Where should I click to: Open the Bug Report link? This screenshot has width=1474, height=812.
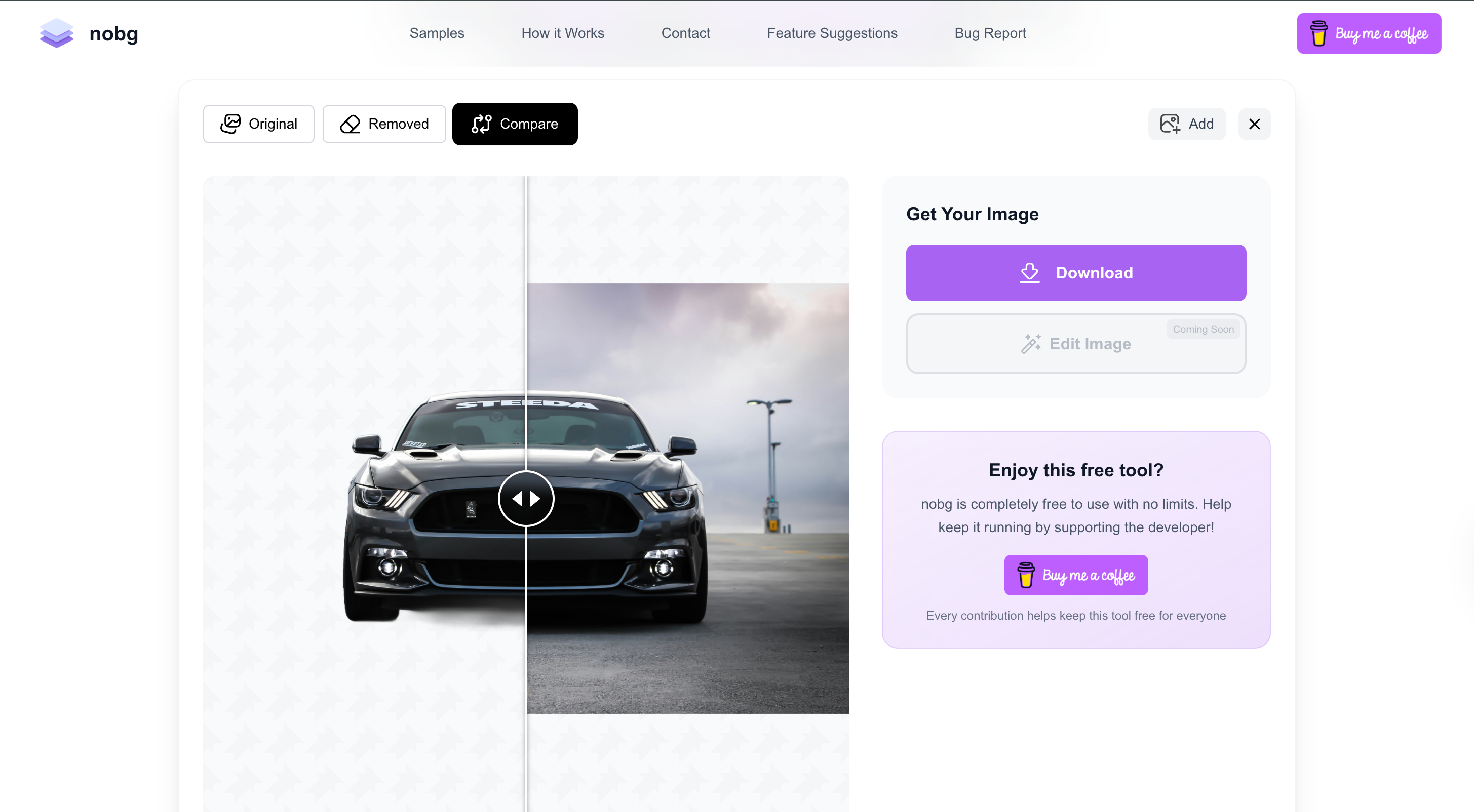point(990,33)
